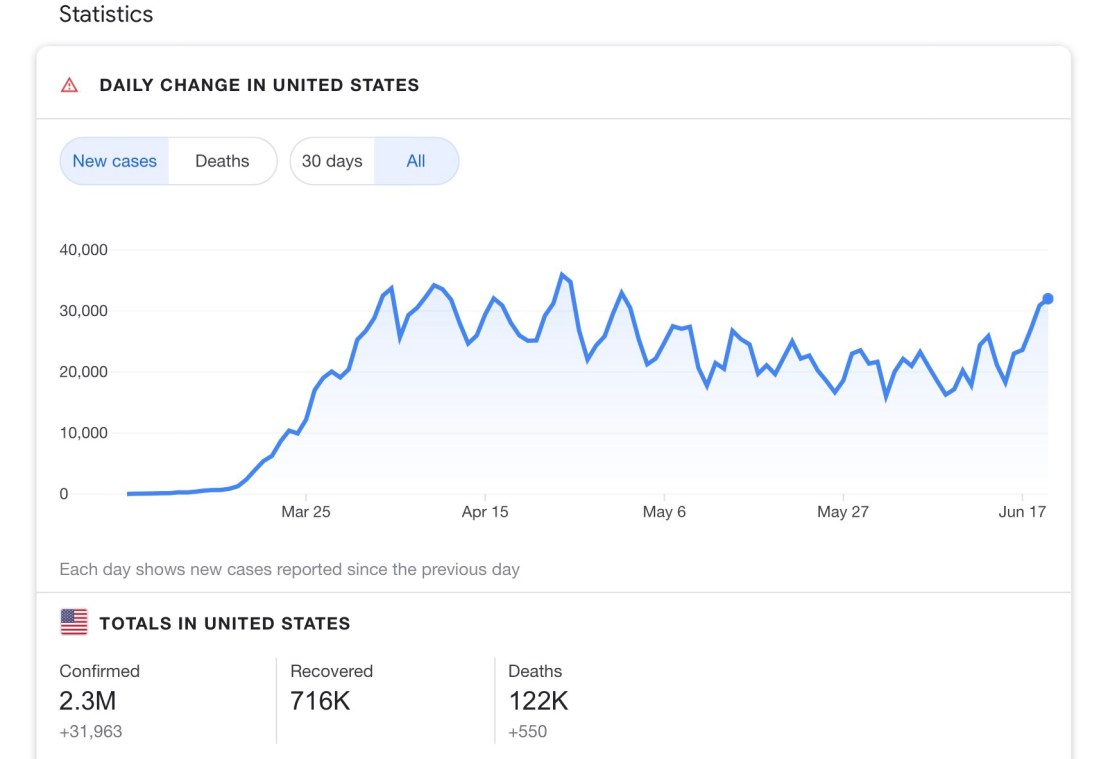Click the May 6 x-axis label
Image resolution: width=1108 pixels, height=759 pixels.
point(664,512)
